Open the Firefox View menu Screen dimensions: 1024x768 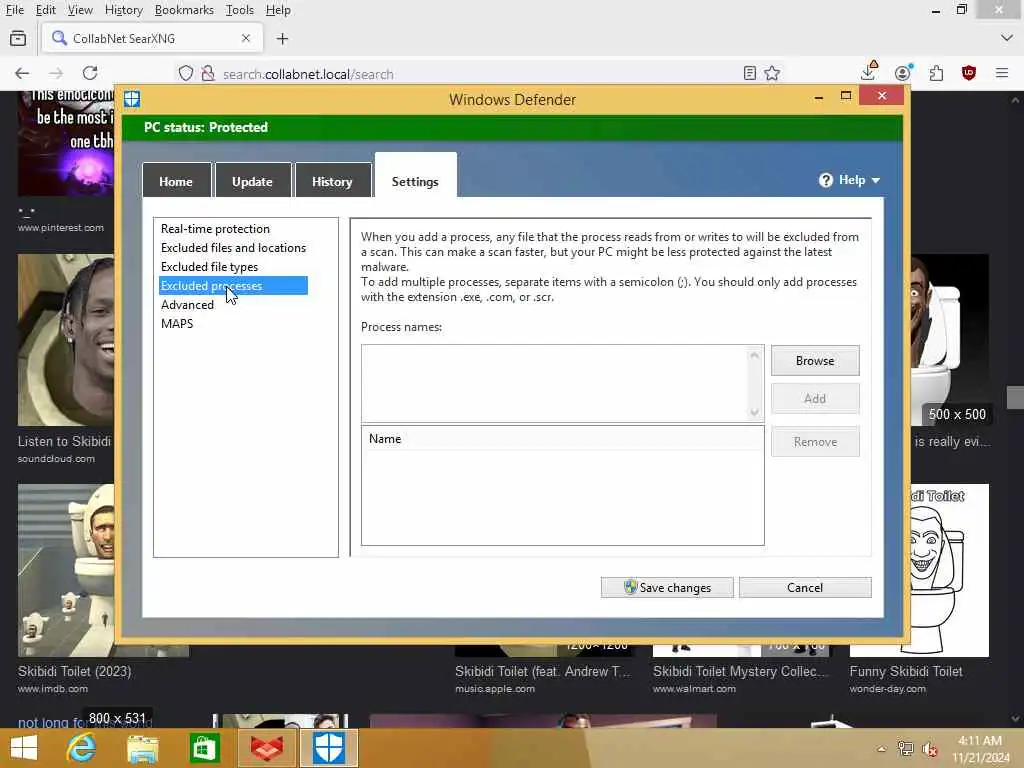point(80,10)
